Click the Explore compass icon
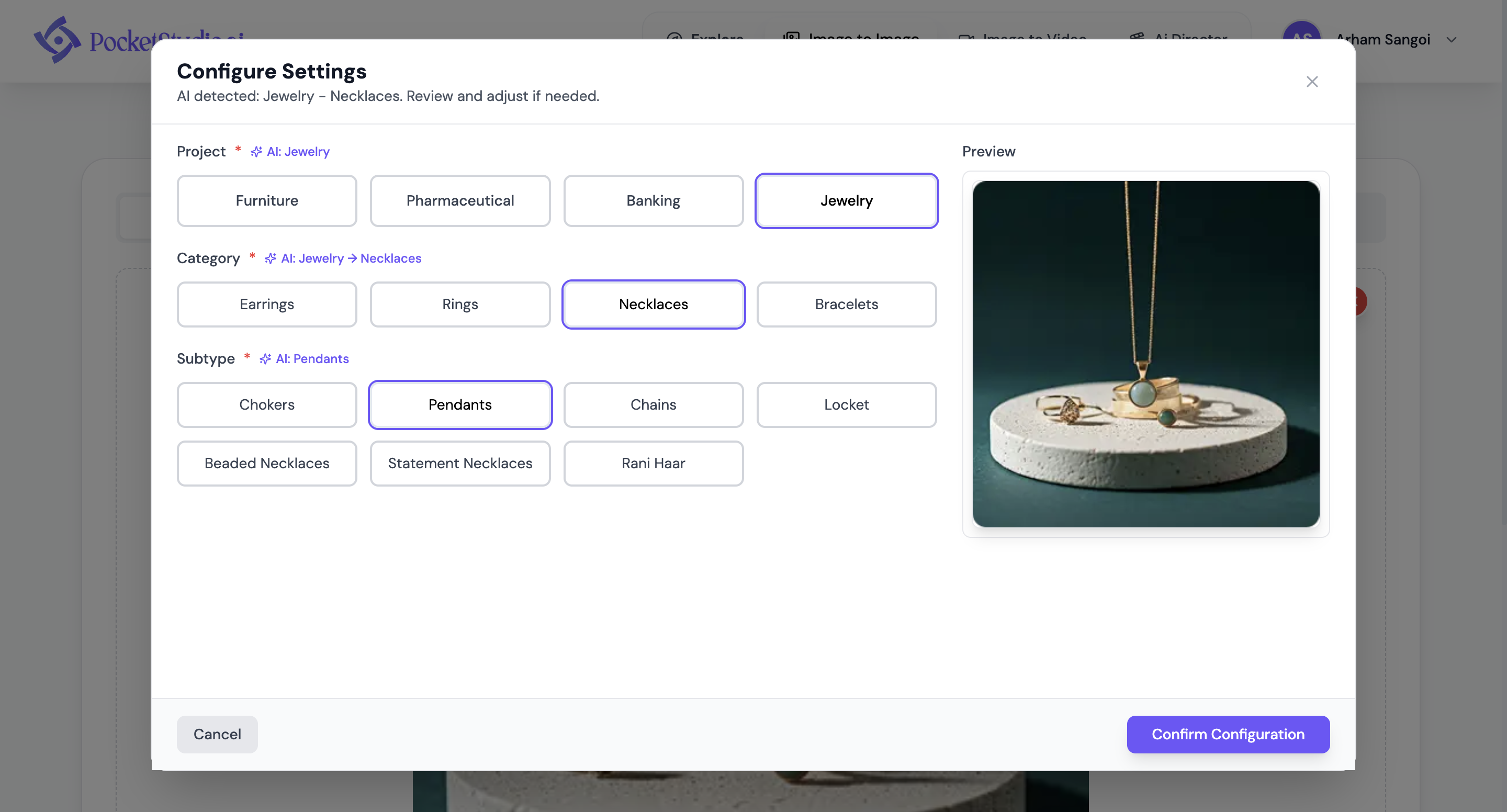This screenshot has height=812, width=1507. click(674, 39)
